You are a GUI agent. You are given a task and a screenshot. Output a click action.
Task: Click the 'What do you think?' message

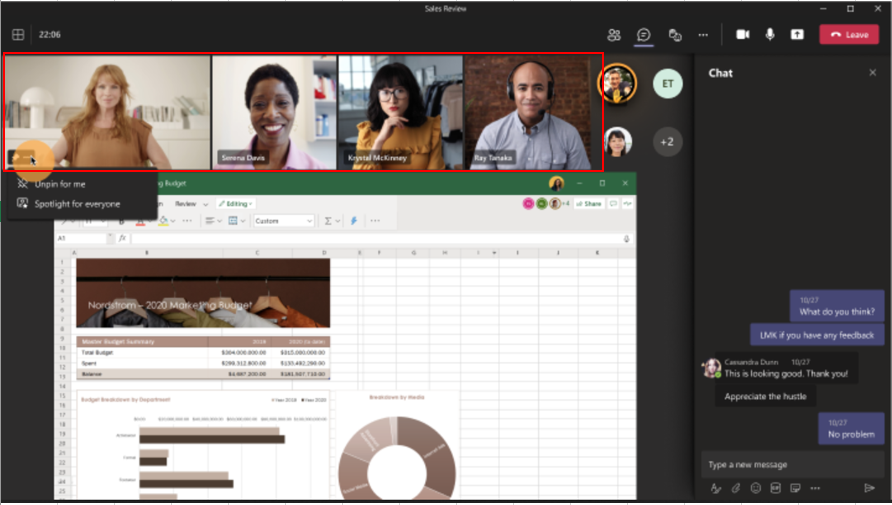[x=837, y=307]
